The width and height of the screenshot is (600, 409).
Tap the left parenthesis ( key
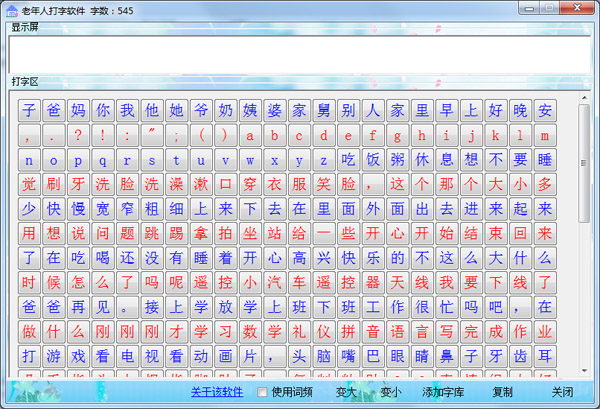(x=201, y=135)
